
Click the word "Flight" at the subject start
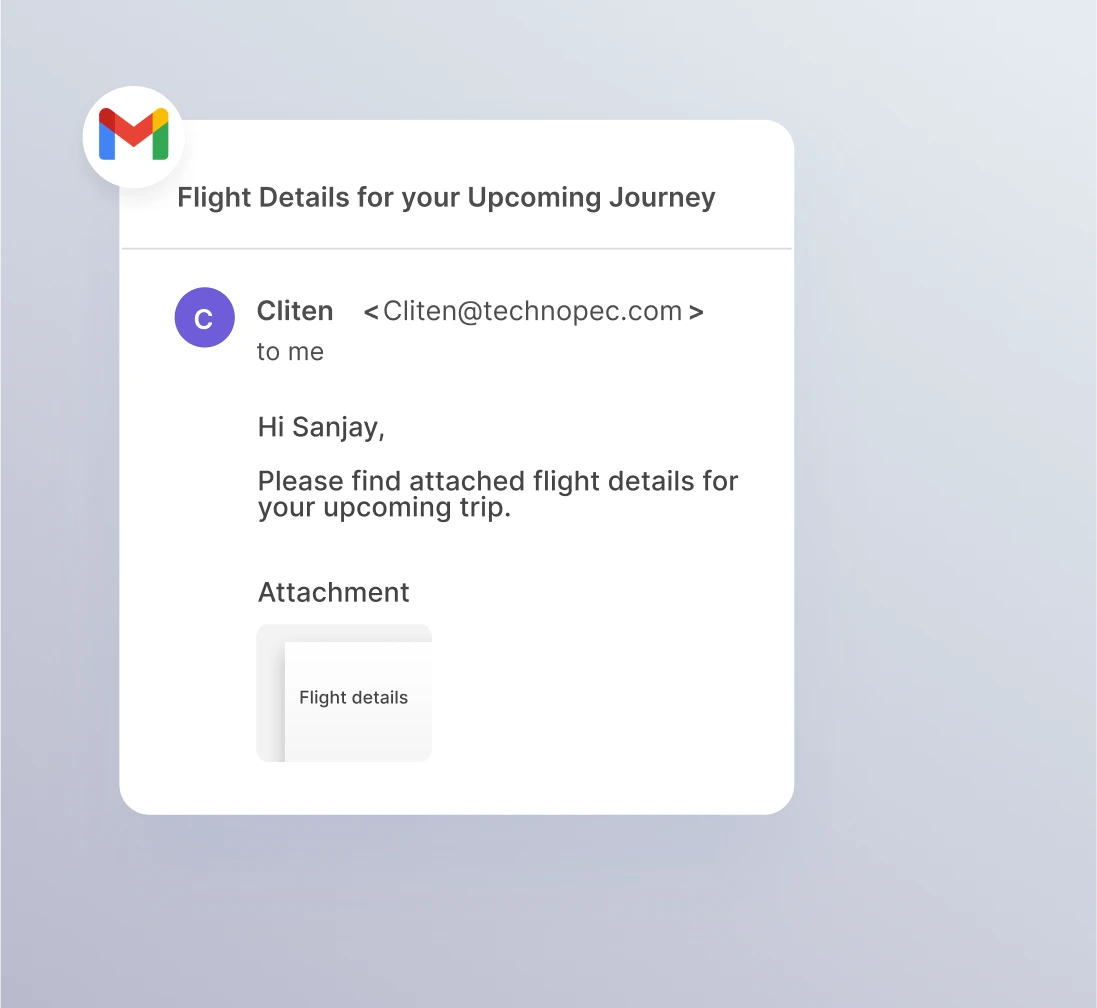click(x=214, y=198)
